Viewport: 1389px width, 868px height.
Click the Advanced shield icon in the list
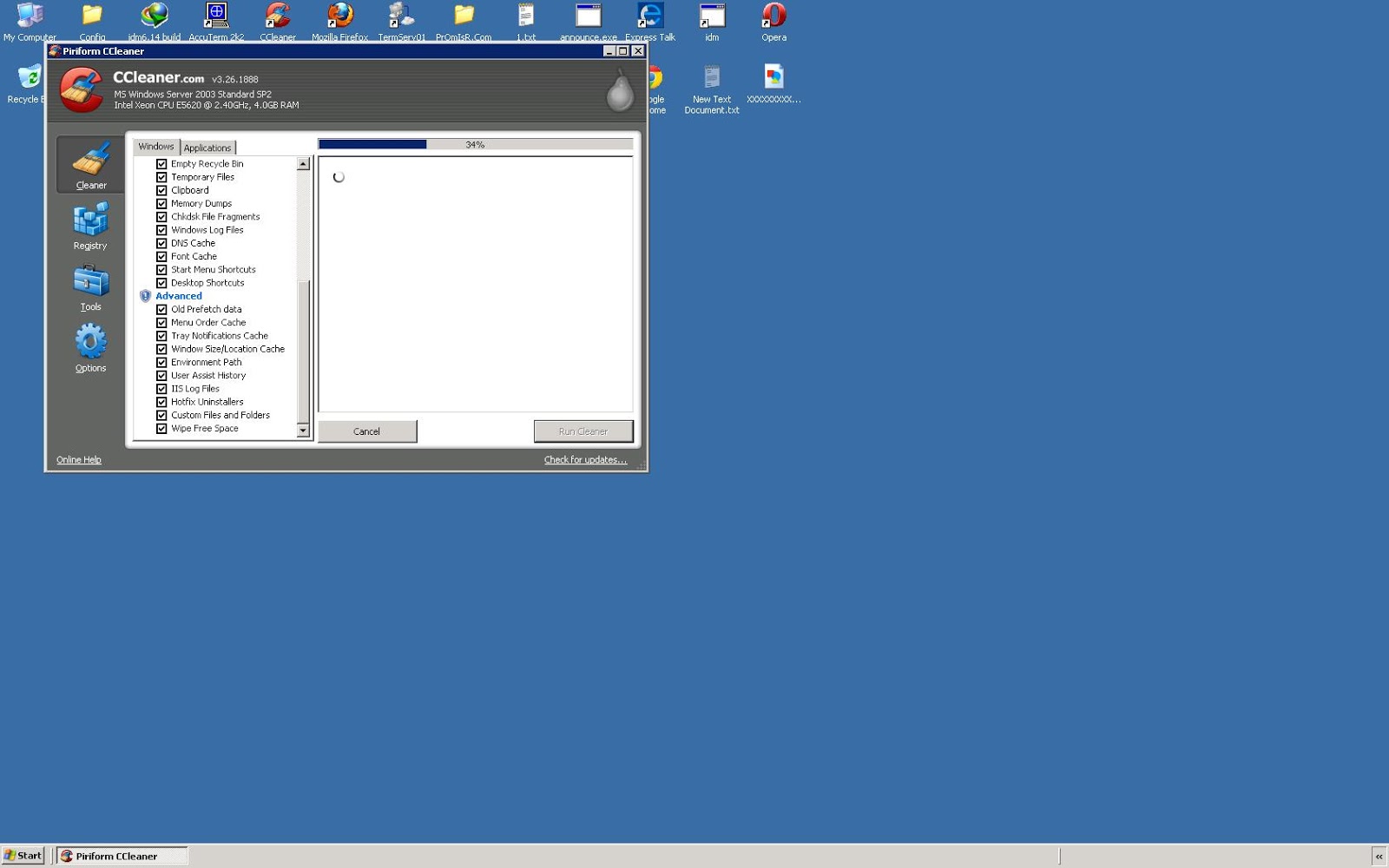[145, 296]
